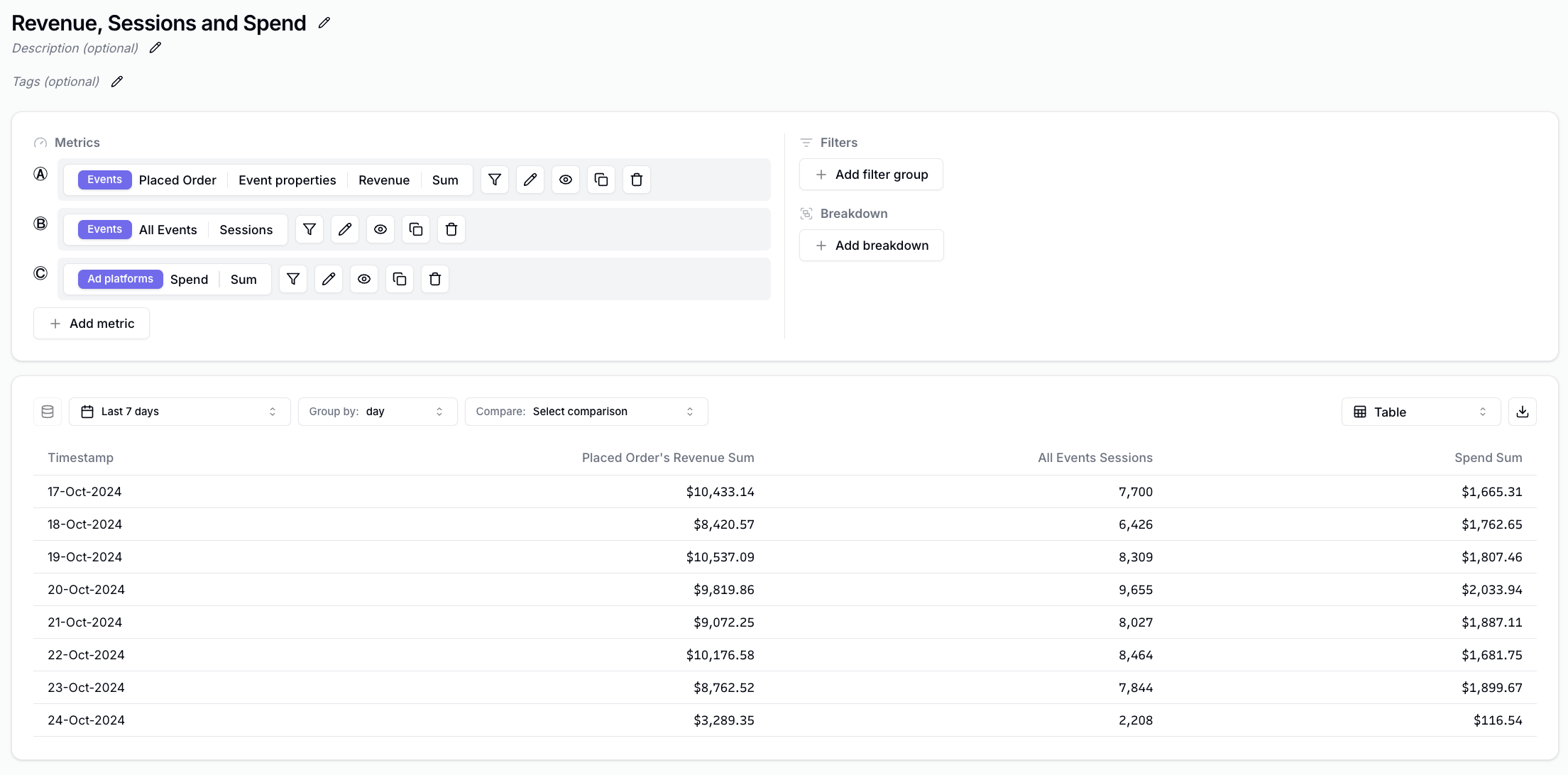Open the Compare Select comparison dropdown
The image size is (1568, 775).
[586, 412]
